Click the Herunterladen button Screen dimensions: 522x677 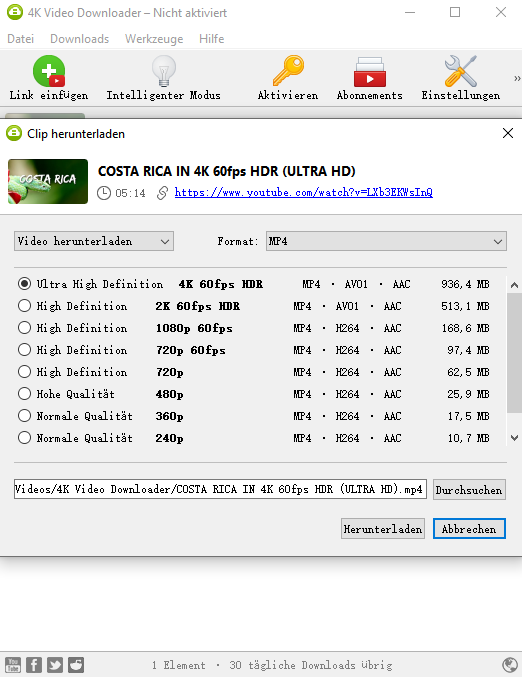pyautogui.click(x=383, y=529)
